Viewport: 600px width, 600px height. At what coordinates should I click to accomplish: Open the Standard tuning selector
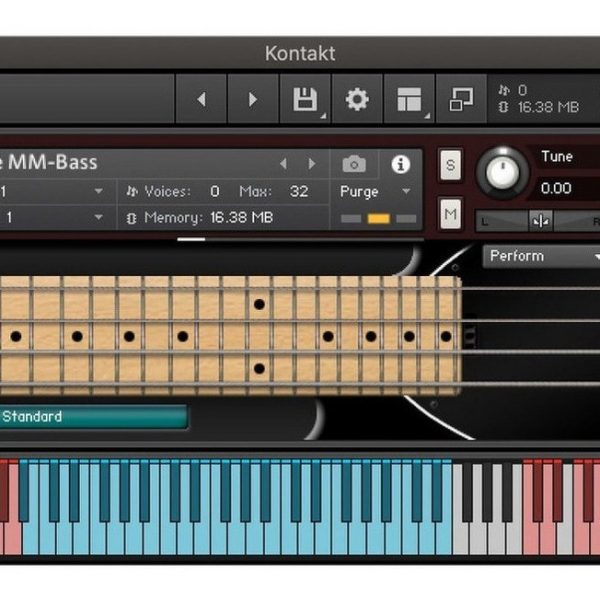[93, 416]
